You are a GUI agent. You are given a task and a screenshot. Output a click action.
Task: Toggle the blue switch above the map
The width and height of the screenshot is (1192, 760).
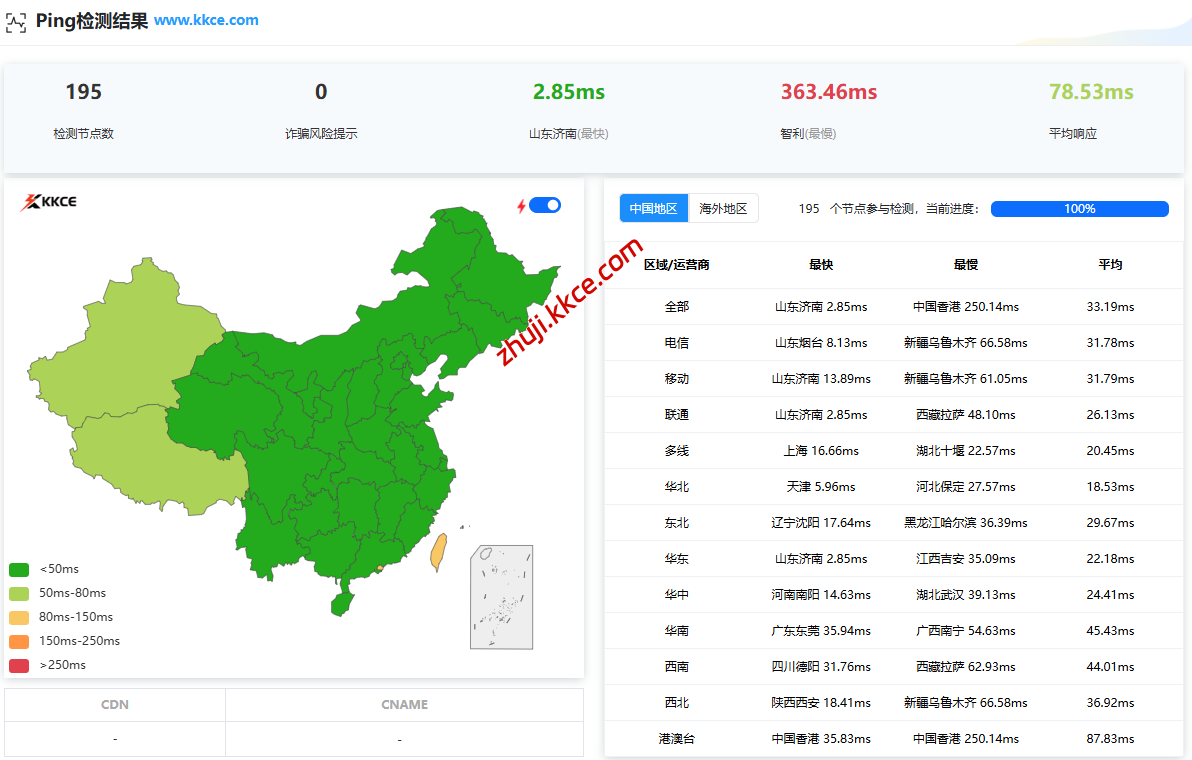[544, 204]
